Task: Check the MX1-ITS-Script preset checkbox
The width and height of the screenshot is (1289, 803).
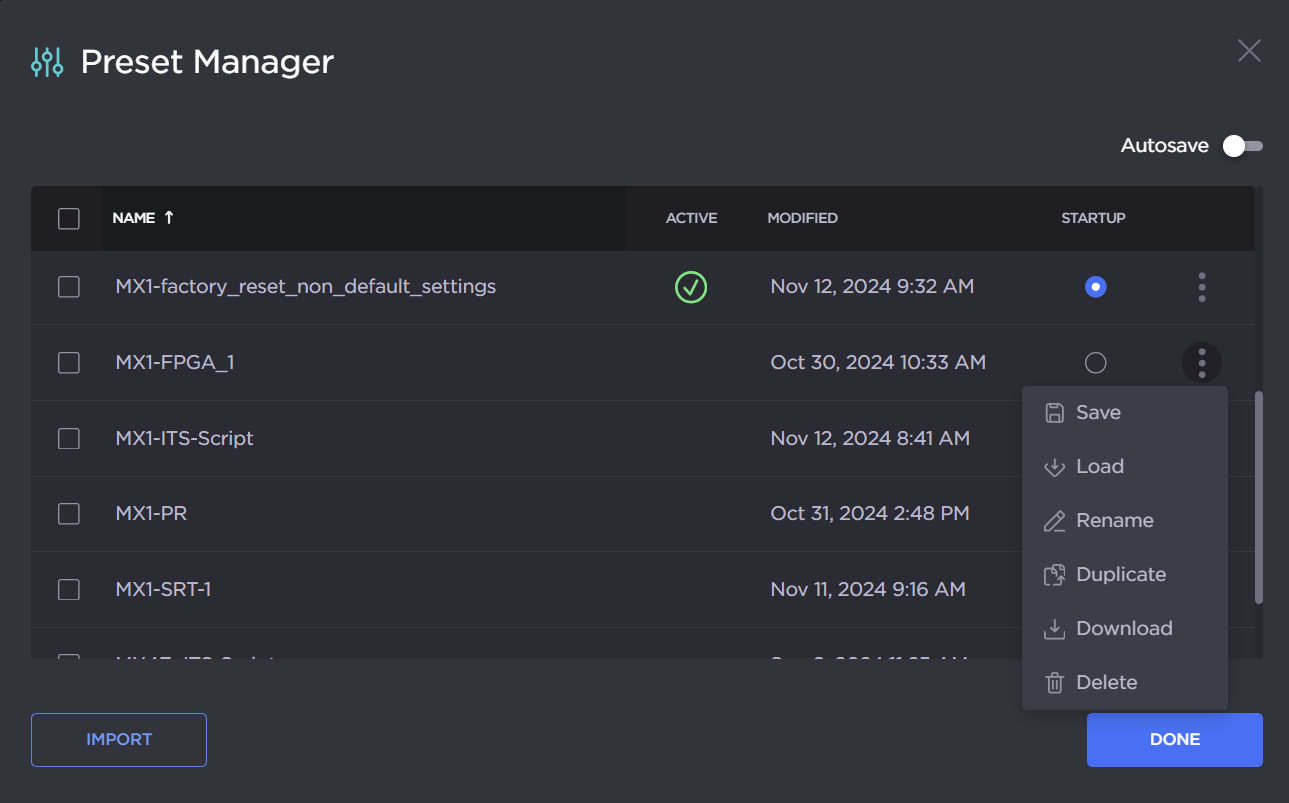Action: point(69,438)
